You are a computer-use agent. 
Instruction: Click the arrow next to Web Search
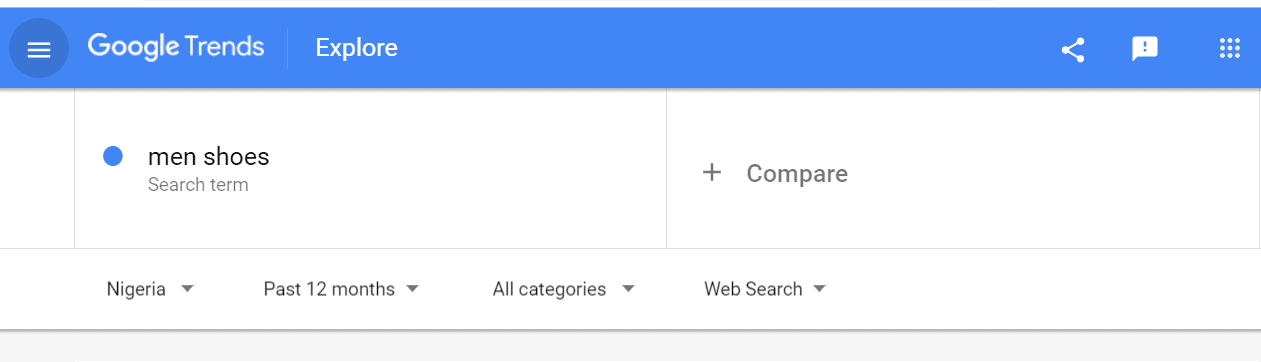tap(820, 289)
